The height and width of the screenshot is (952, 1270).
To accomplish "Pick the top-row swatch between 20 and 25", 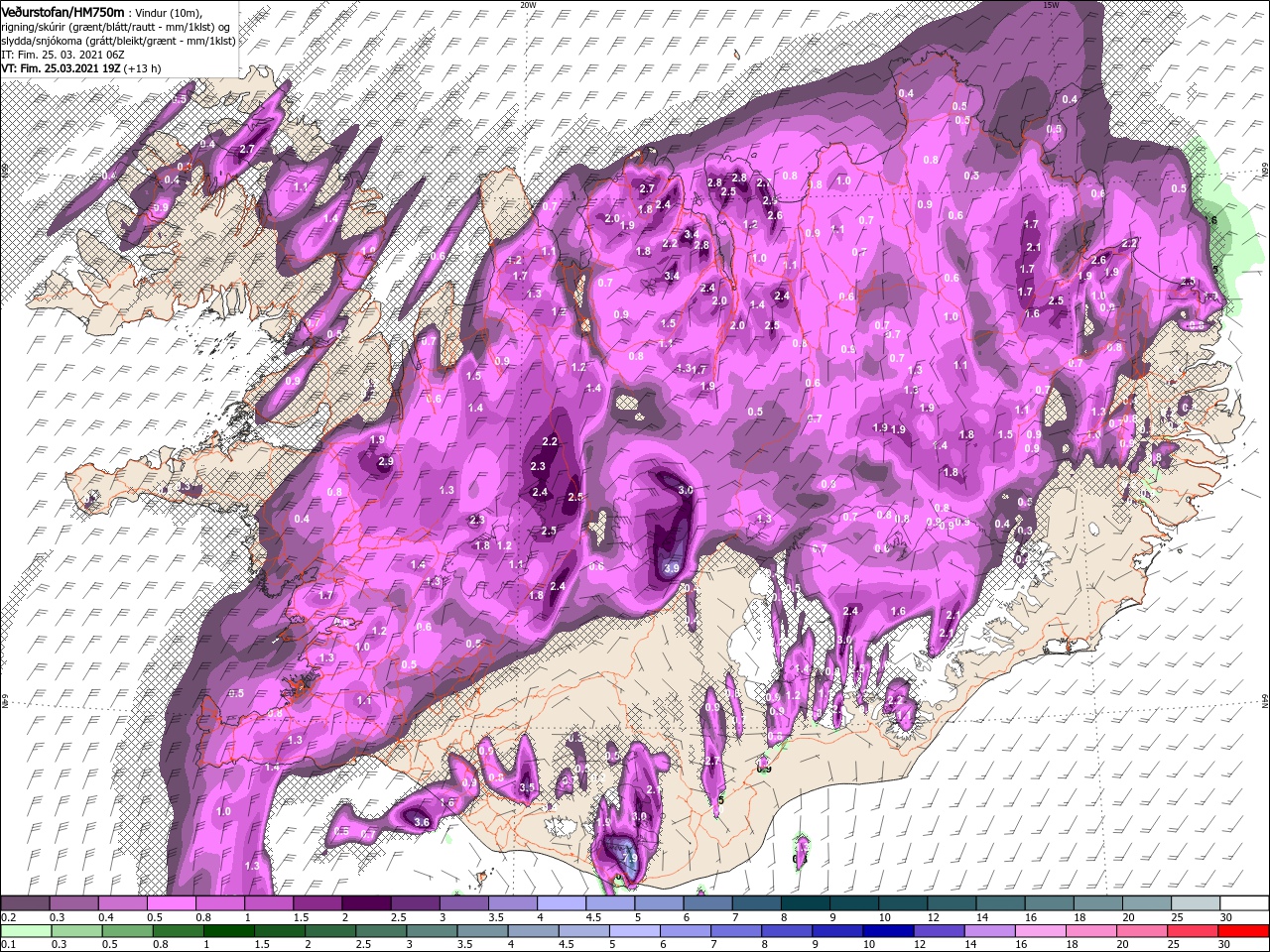I will pyautogui.click(x=1148, y=903).
